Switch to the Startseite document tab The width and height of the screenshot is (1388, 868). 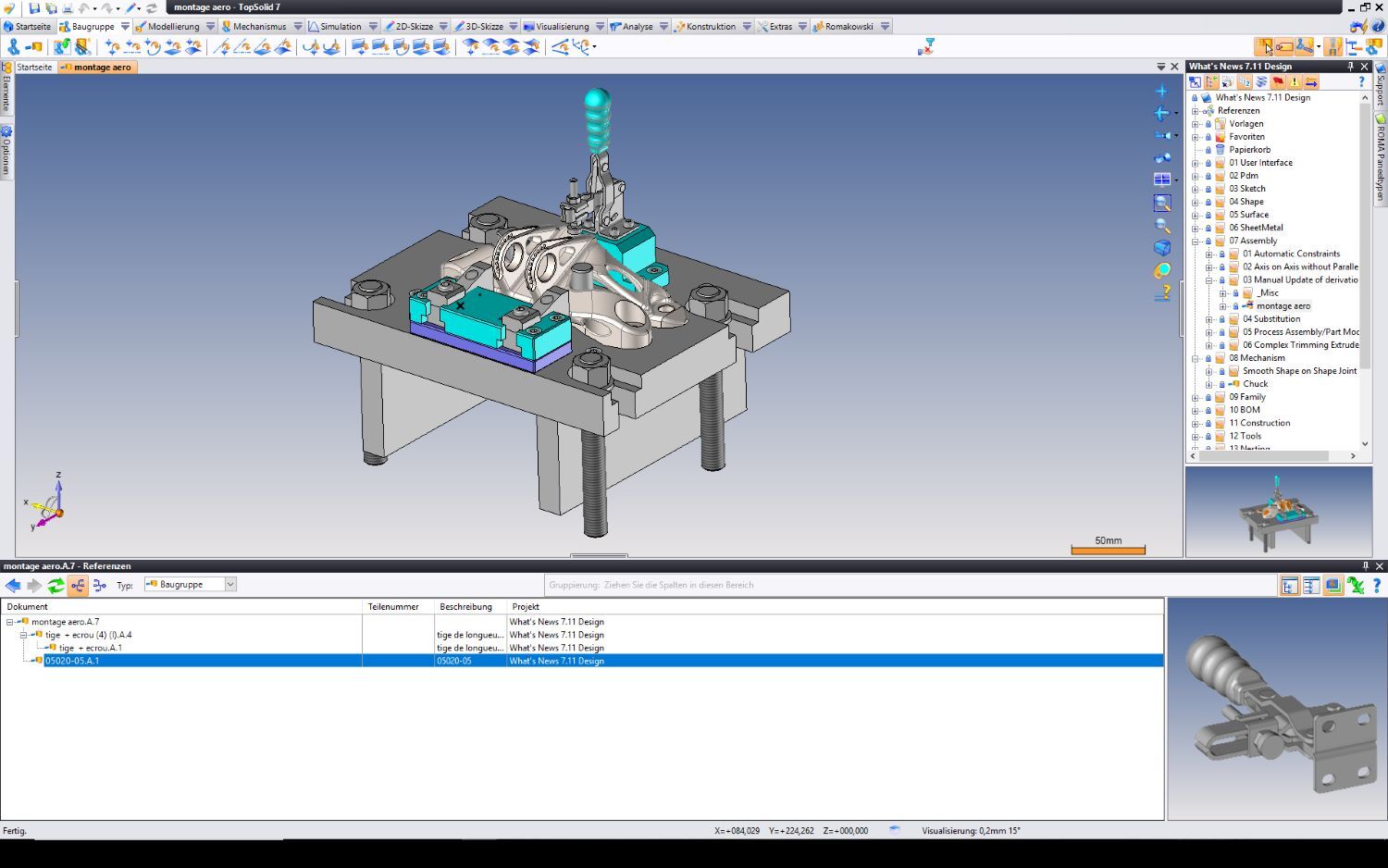coord(34,67)
